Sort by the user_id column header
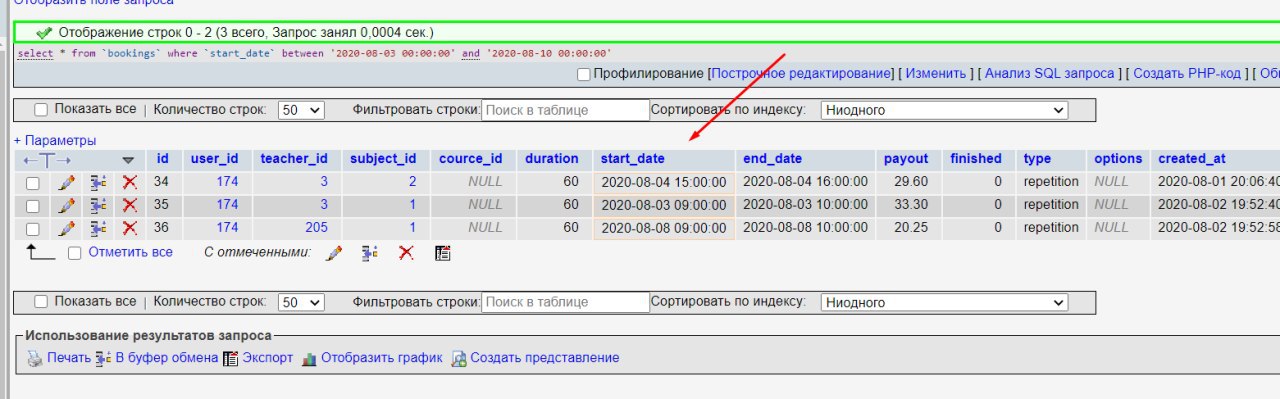The image size is (1280, 399). pyautogui.click(x=214, y=159)
